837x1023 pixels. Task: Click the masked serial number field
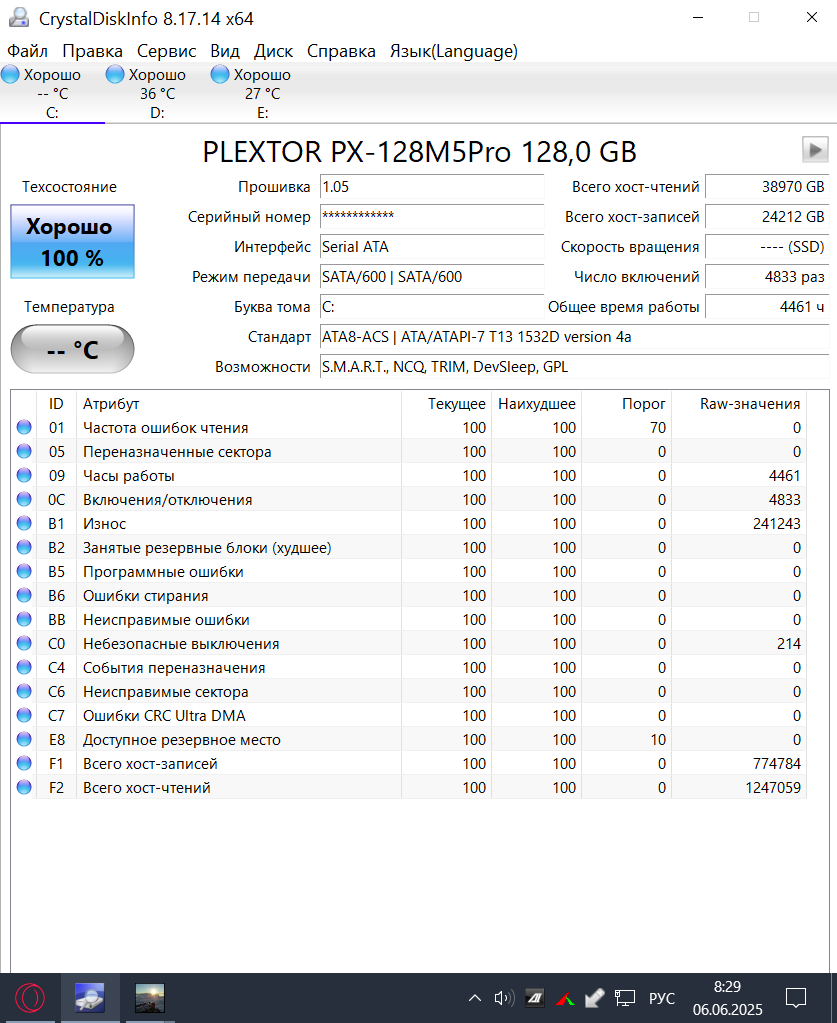click(x=432, y=217)
